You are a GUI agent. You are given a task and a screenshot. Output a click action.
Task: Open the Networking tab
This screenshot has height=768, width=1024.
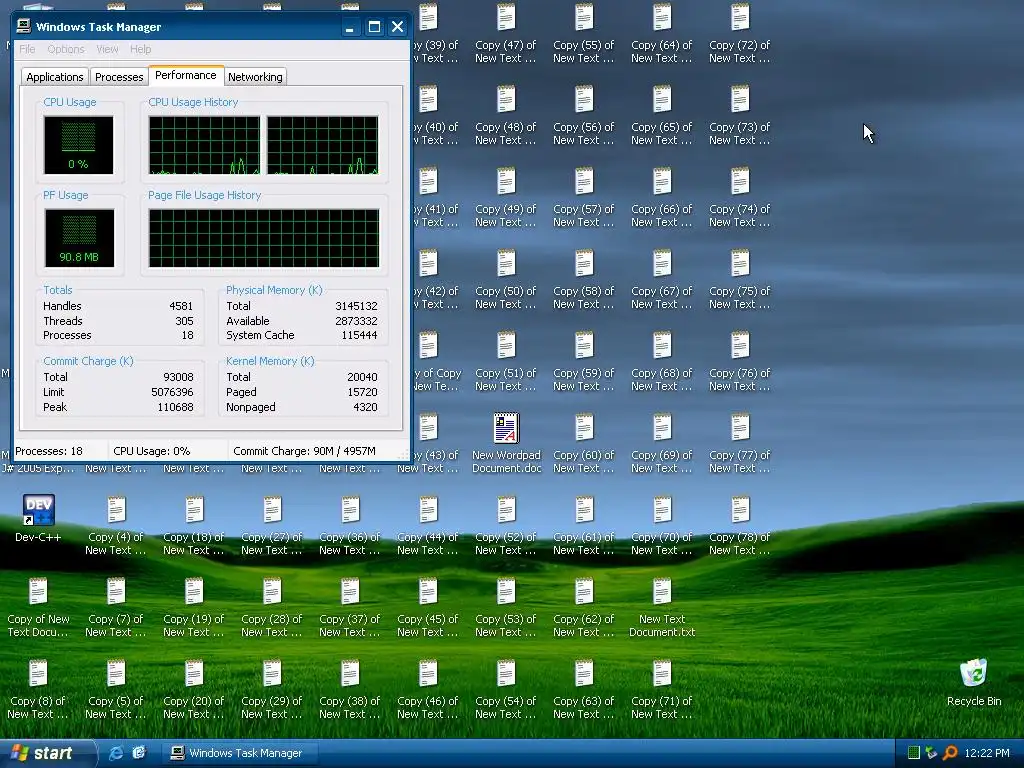255,77
